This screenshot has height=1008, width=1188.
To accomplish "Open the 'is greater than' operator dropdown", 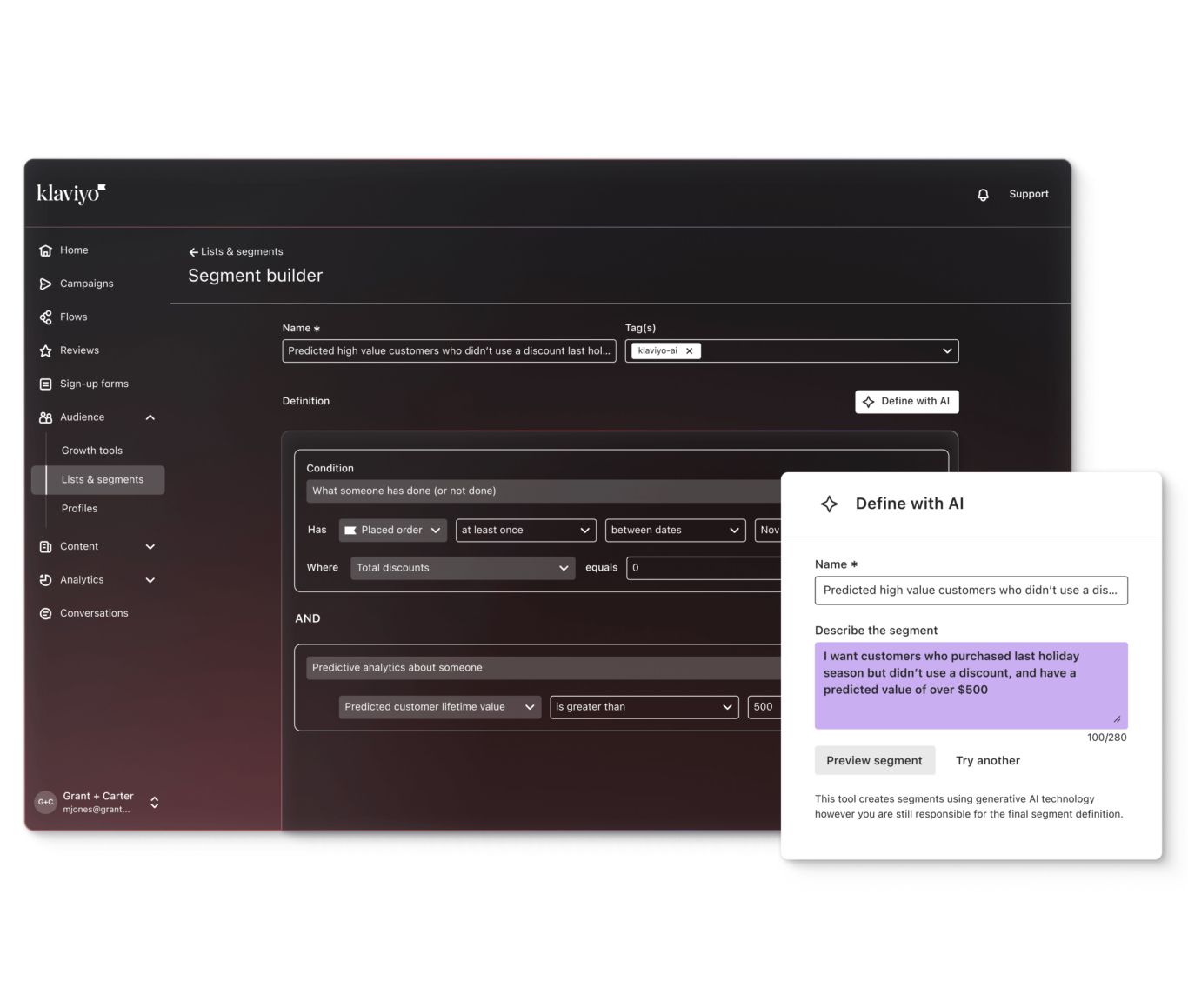I will point(644,706).
